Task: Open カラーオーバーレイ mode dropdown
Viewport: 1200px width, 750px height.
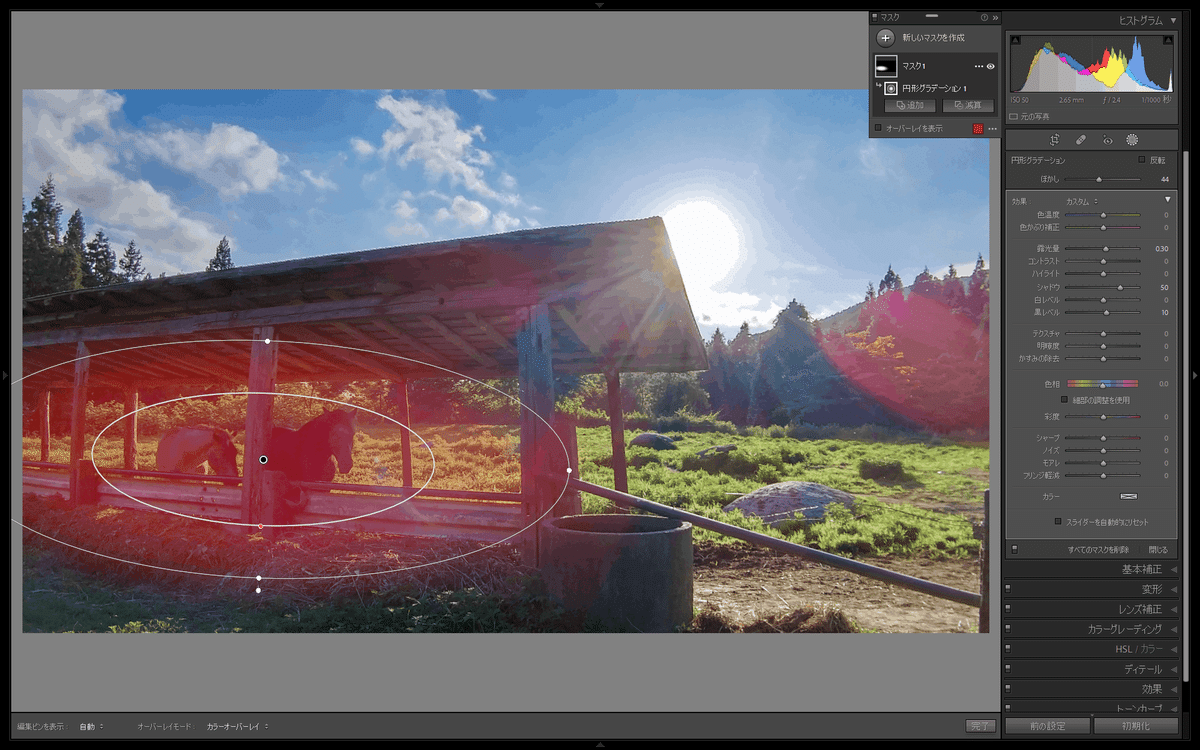Action: click(237, 726)
